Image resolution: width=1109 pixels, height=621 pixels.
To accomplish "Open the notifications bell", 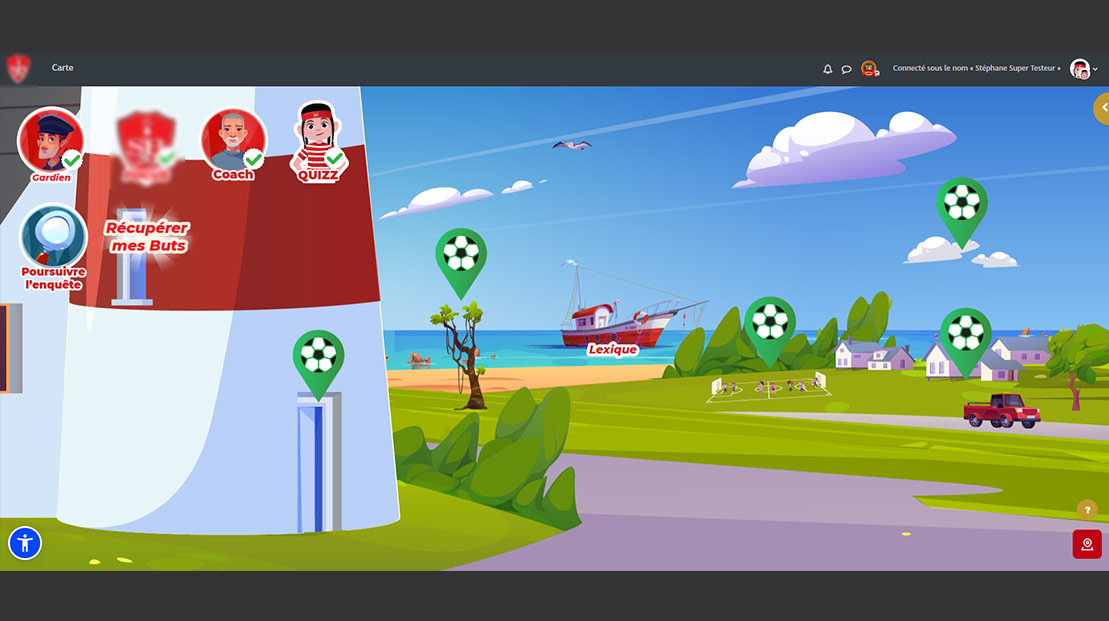I will coord(827,69).
